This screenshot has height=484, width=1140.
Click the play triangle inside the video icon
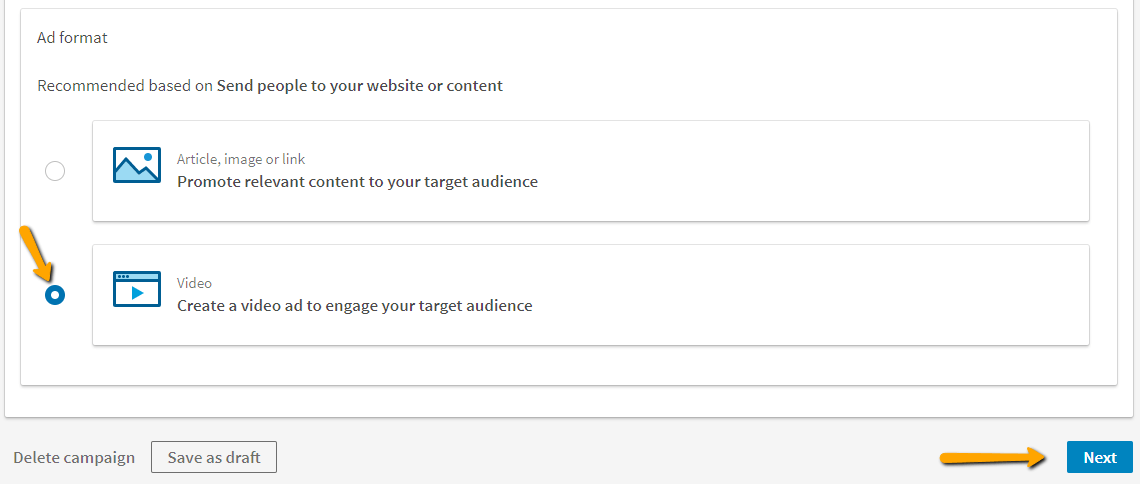click(137, 294)
